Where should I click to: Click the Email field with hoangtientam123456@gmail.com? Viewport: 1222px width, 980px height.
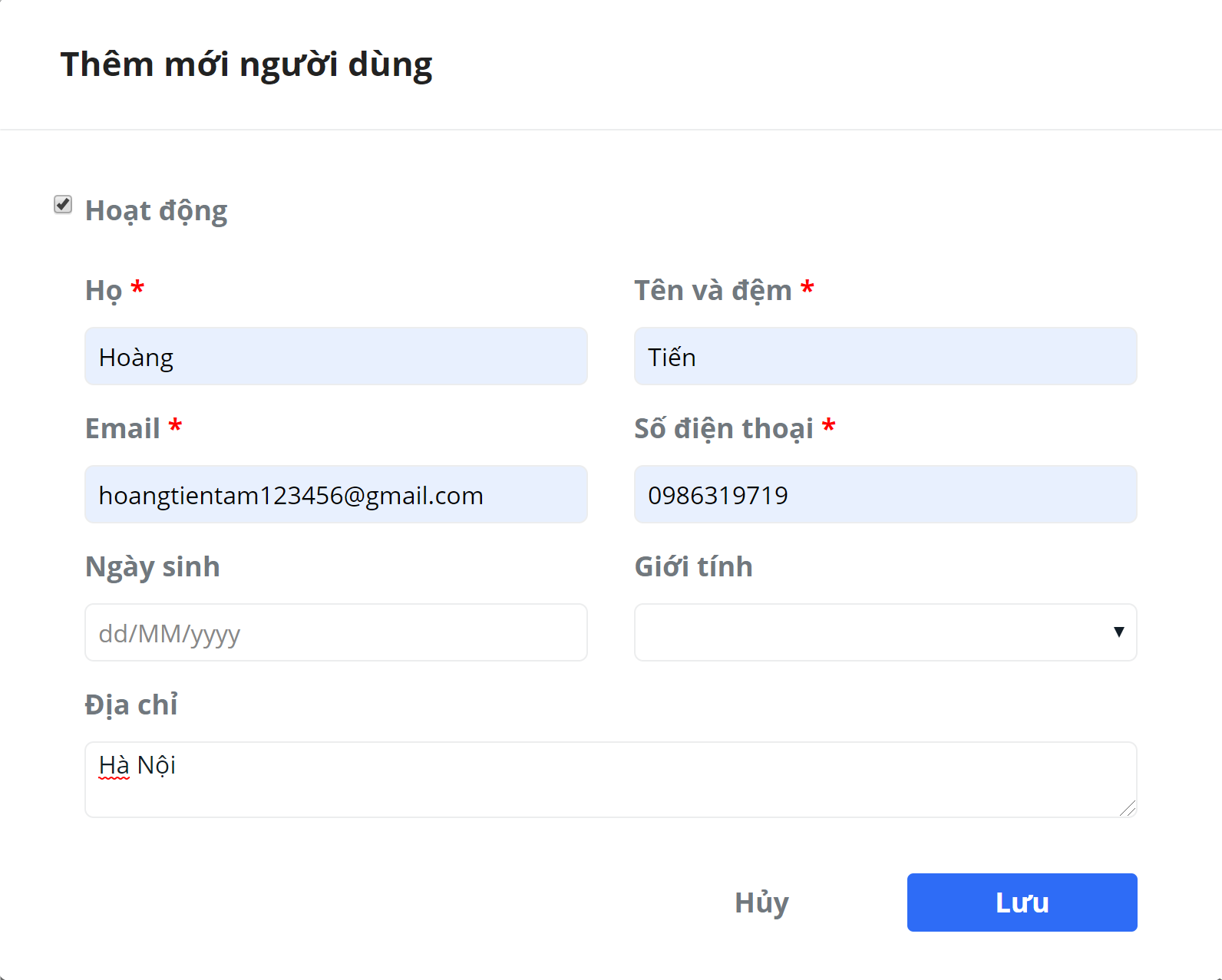click(336, 494)
